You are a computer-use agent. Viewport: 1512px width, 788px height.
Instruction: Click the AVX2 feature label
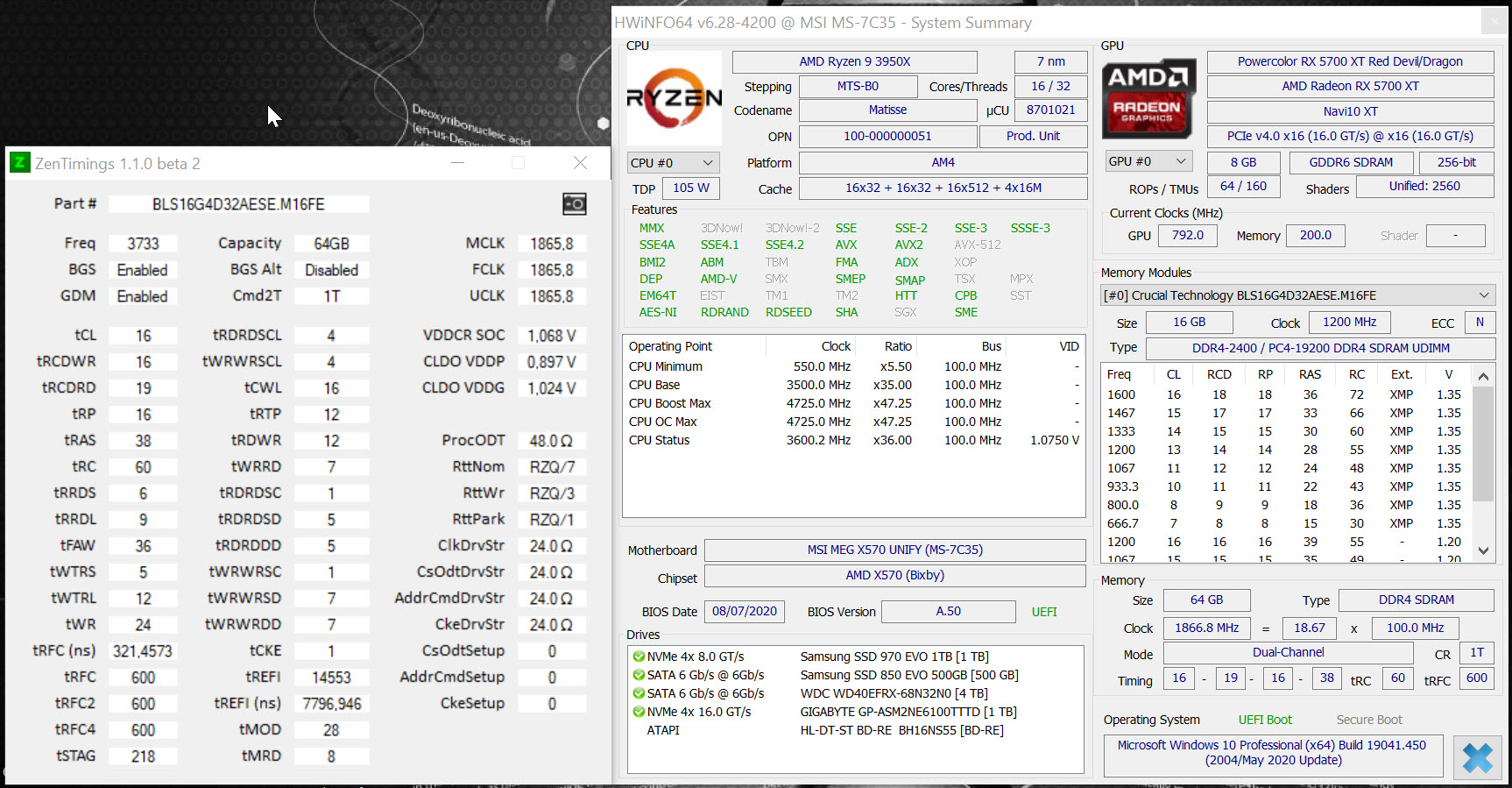coord(908,245)
